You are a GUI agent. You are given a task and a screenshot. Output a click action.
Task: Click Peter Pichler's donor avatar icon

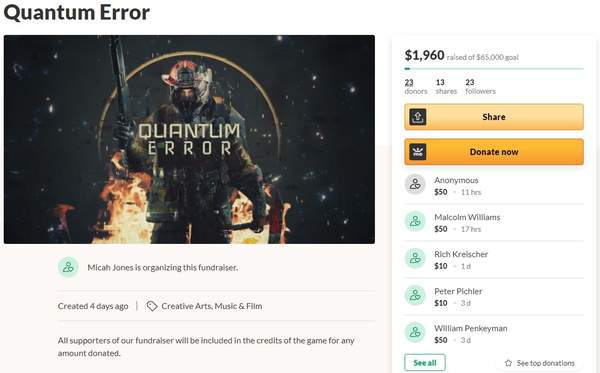pyautogui.click(x=415, y=295)
